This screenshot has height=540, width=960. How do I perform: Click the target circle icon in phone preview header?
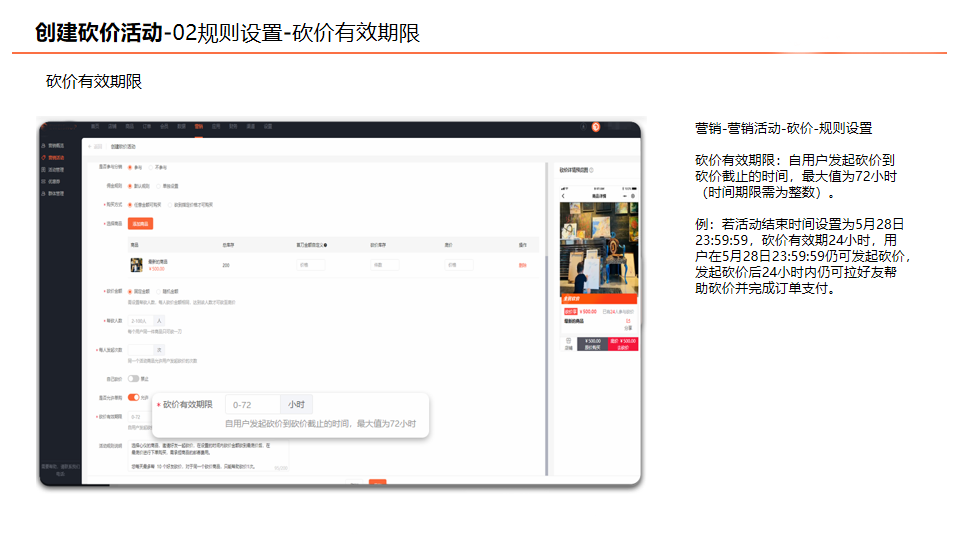tap(633, 196)
